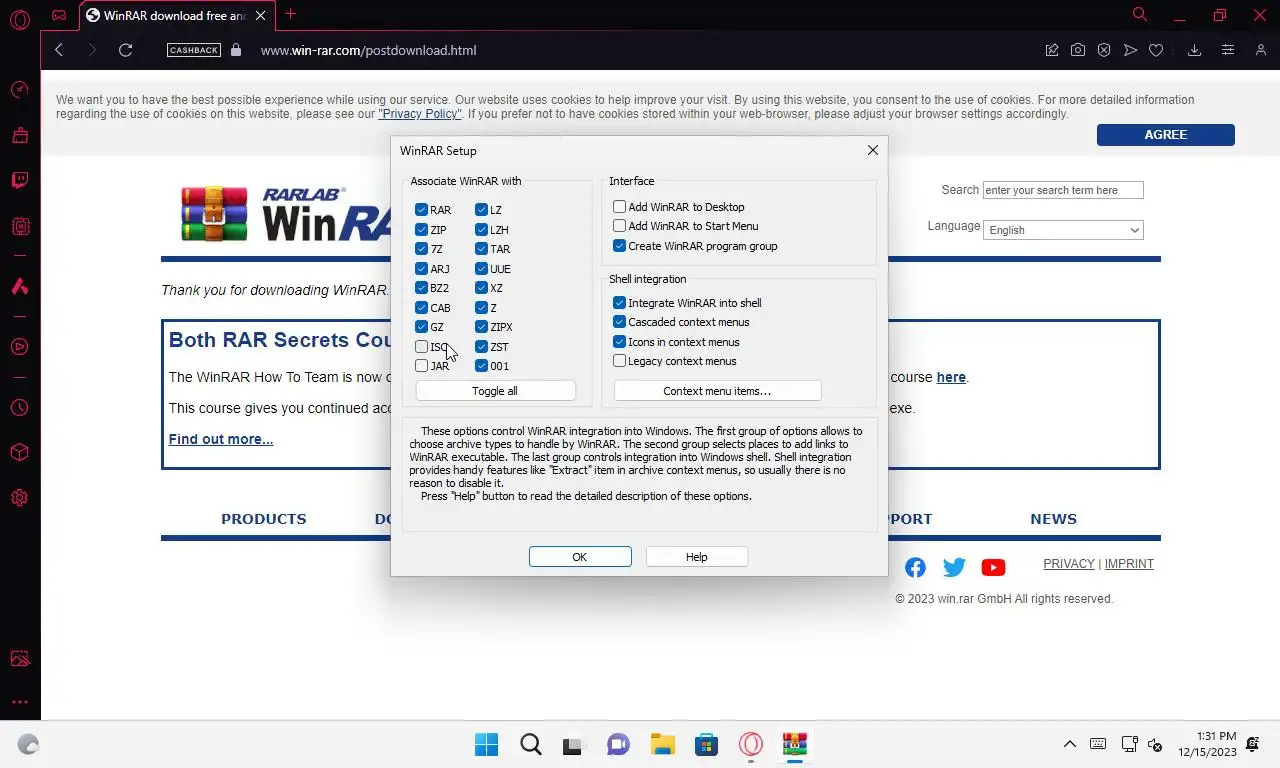Open GX Cleaner broom icon in sidebar
The image size is (1280, 768).
click(20, 135)
